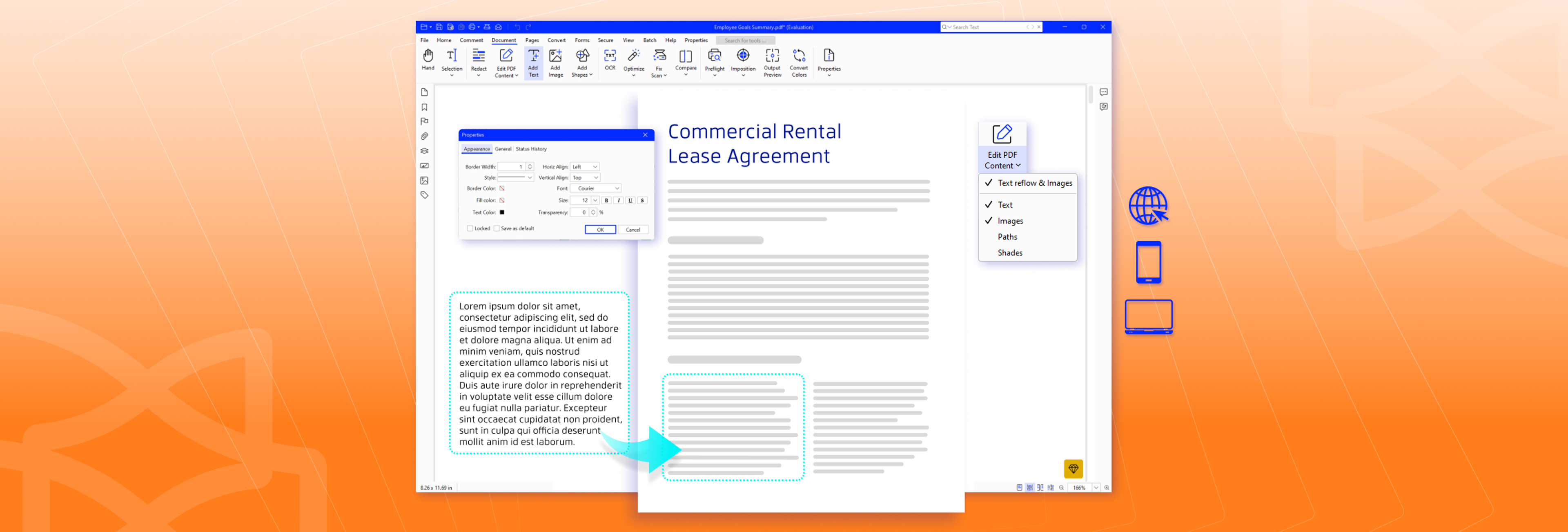Open the Images panel icon in left sidebar
This screenshot has width=1568, height=532.
coord(424,180)
